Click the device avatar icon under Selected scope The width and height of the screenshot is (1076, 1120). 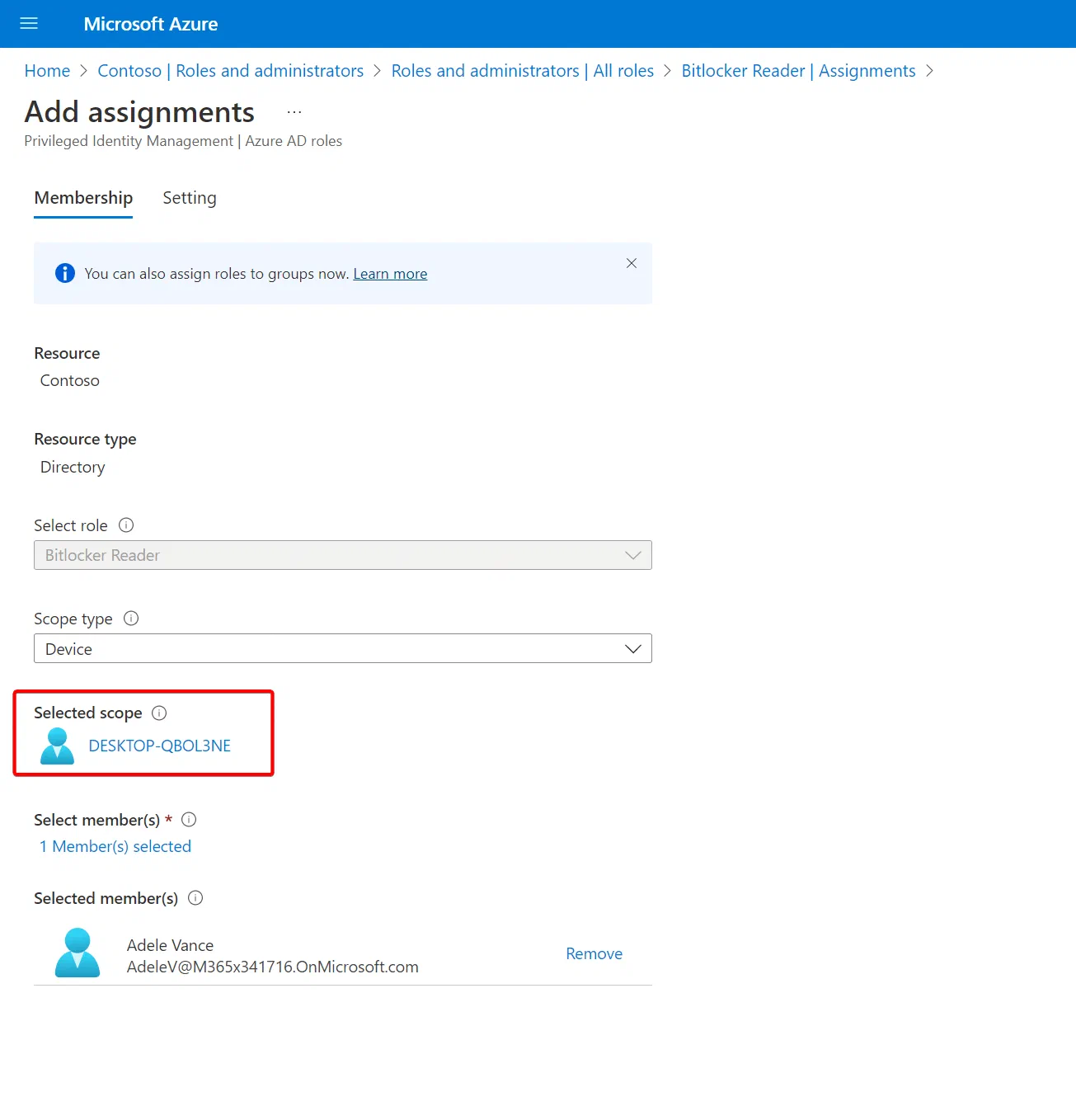(58, 746)
